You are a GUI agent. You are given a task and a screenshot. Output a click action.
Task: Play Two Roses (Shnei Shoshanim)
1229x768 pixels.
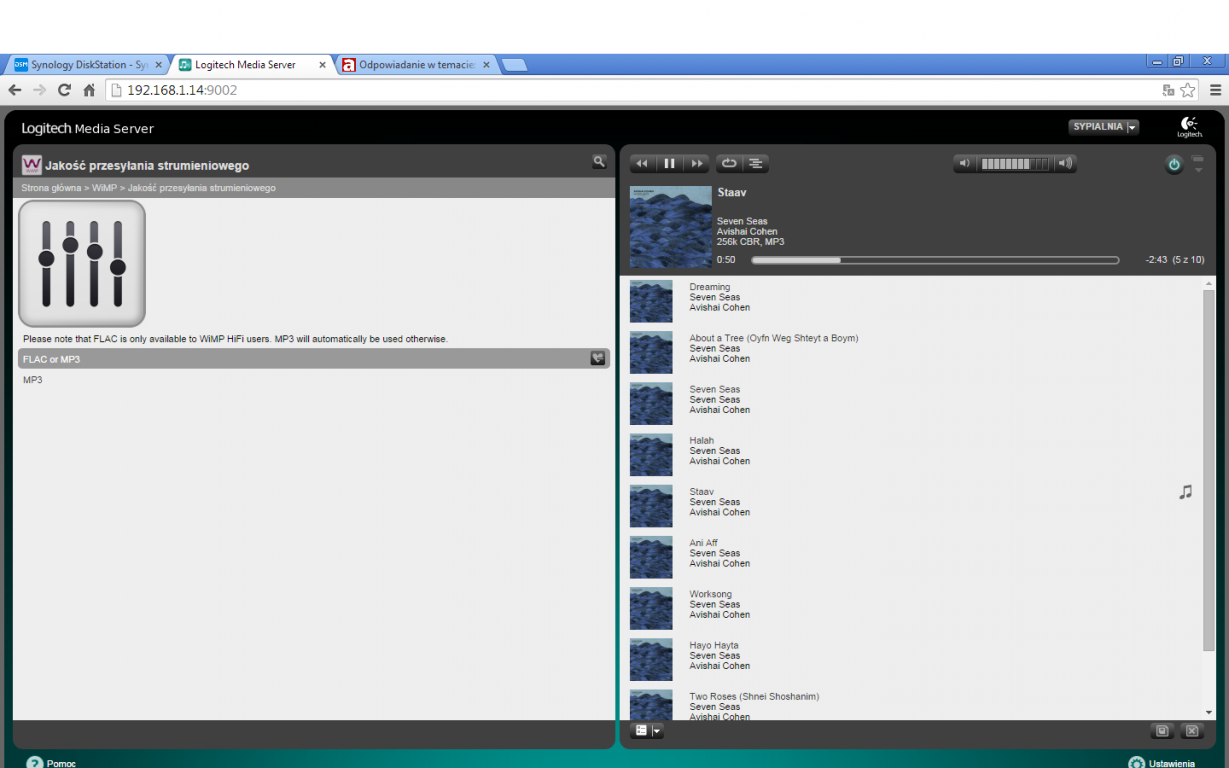tap(754, 696)
